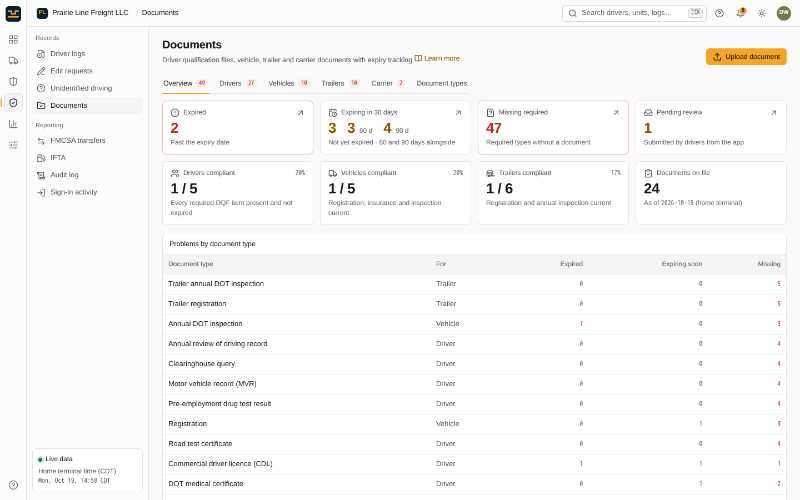This screenshot has width=800, height=500.
Task: Open Audit log in sidebar
Action: pyautogui.click(x=87, y=175)
